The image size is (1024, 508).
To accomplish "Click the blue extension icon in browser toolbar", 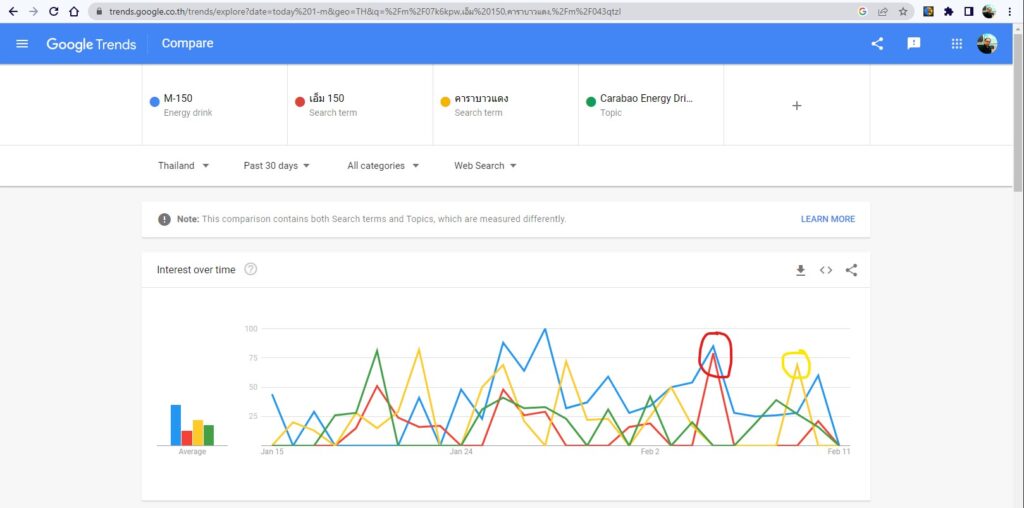I will pyautogui.click(x=929, y=11).
